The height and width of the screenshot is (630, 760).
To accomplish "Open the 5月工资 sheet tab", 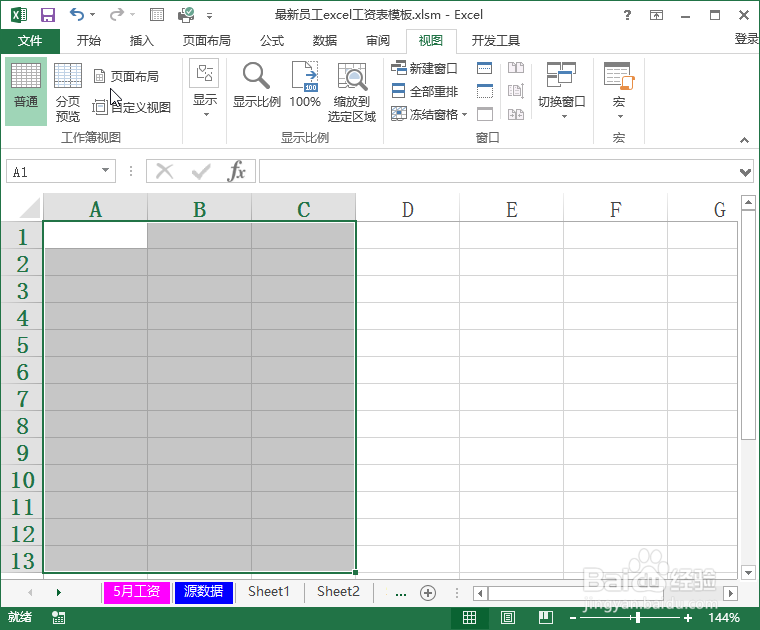I will 136,592.
